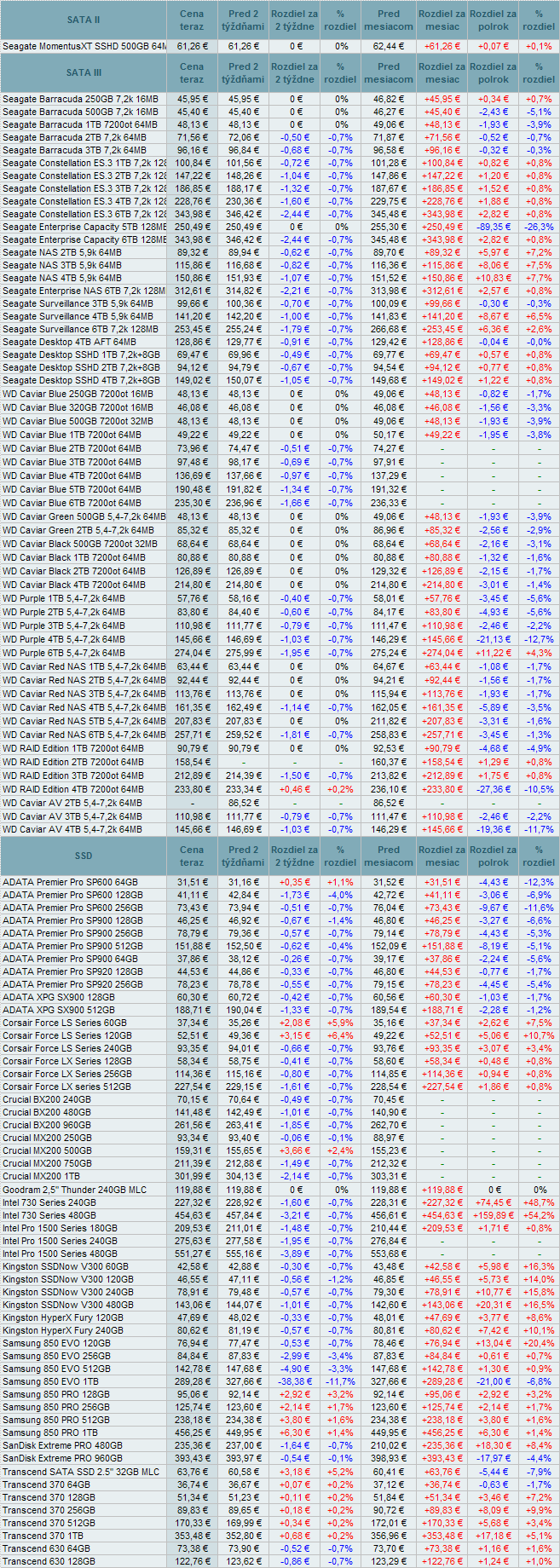Click the -12,7% value in the WD Purple 4TB row
Viewport: 560px width, 1568px height.
coord(539,640)
